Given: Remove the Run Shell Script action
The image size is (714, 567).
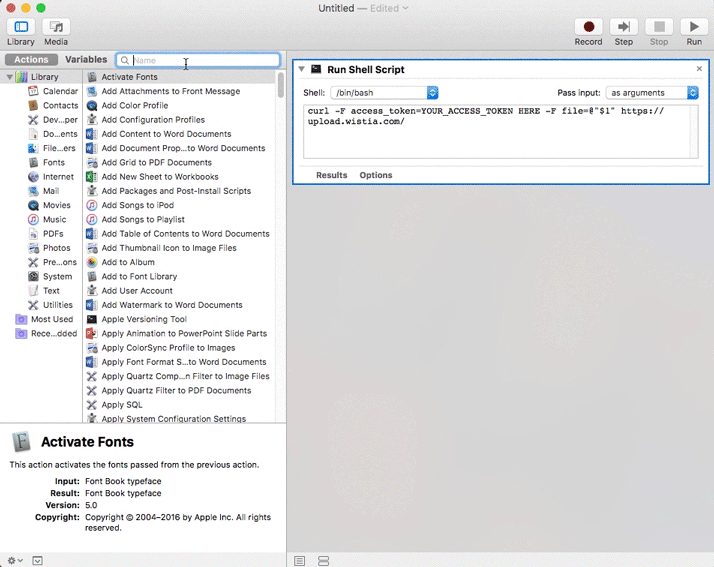Looking at the screenshot, I should coord(699,69).
